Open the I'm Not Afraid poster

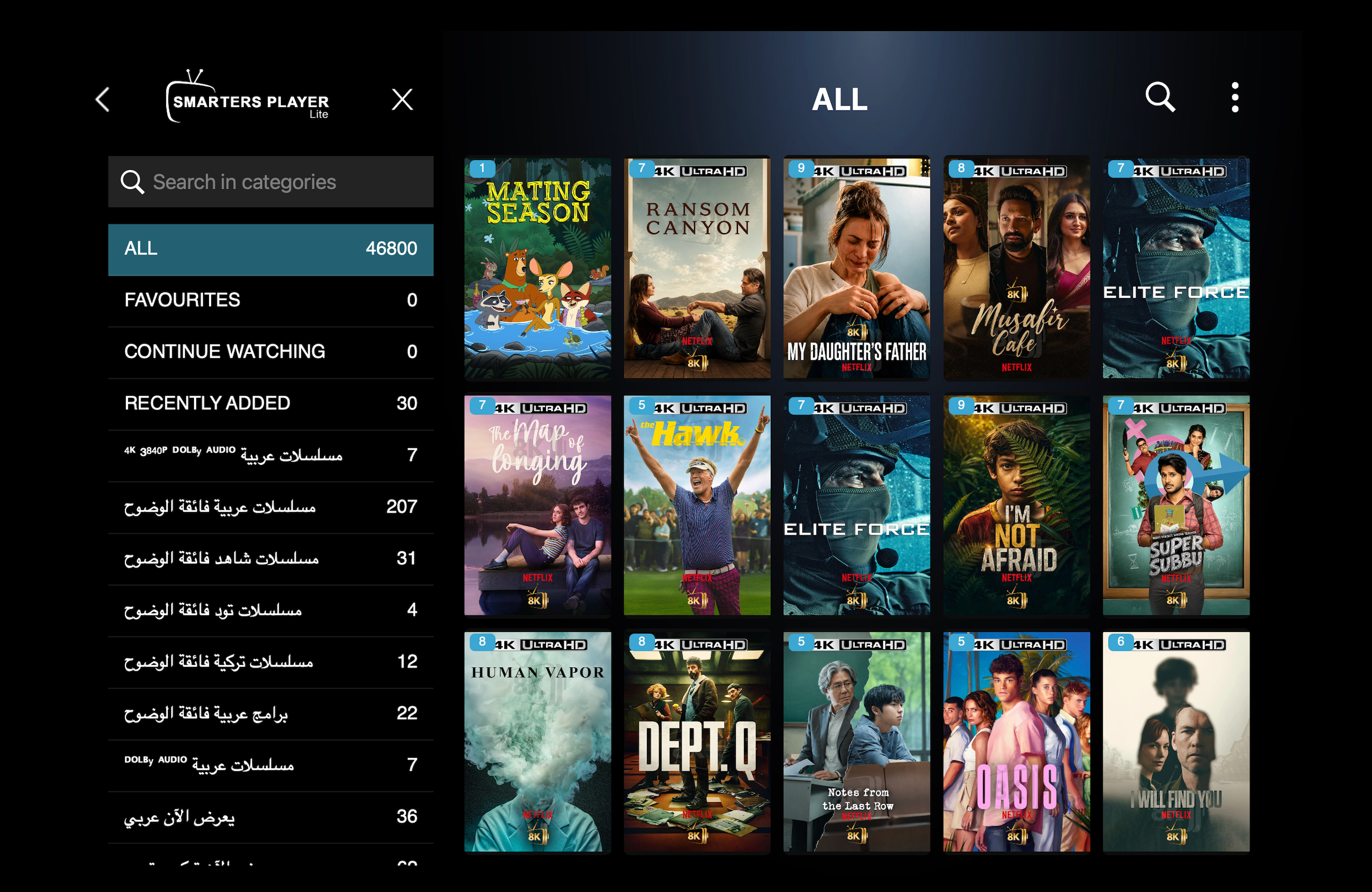point(1016,505)
